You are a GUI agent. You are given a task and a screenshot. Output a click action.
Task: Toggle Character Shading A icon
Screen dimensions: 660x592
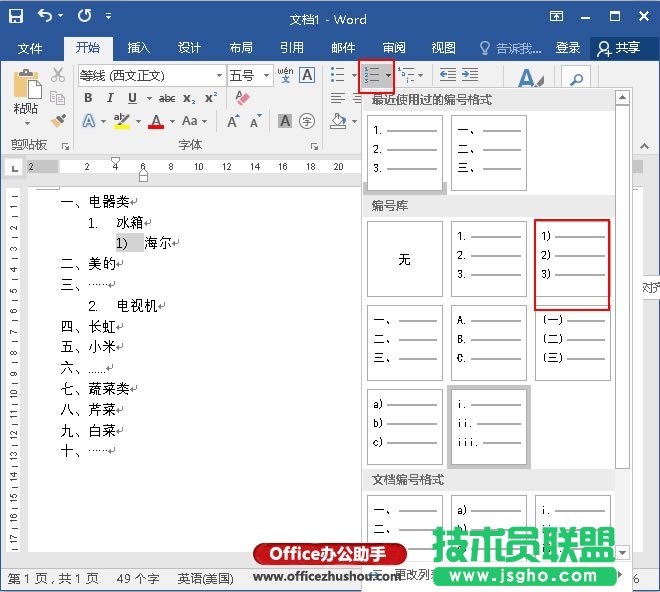click(285, 121)
